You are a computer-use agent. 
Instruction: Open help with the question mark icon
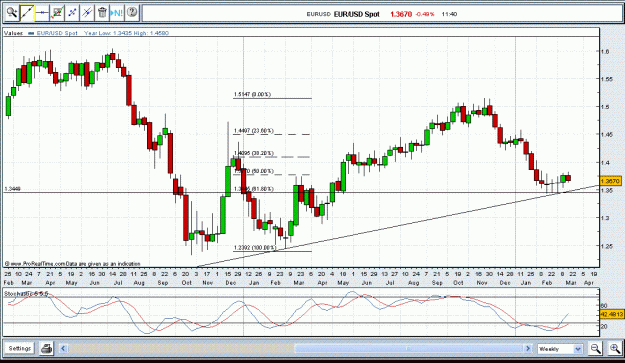[132, 13]
